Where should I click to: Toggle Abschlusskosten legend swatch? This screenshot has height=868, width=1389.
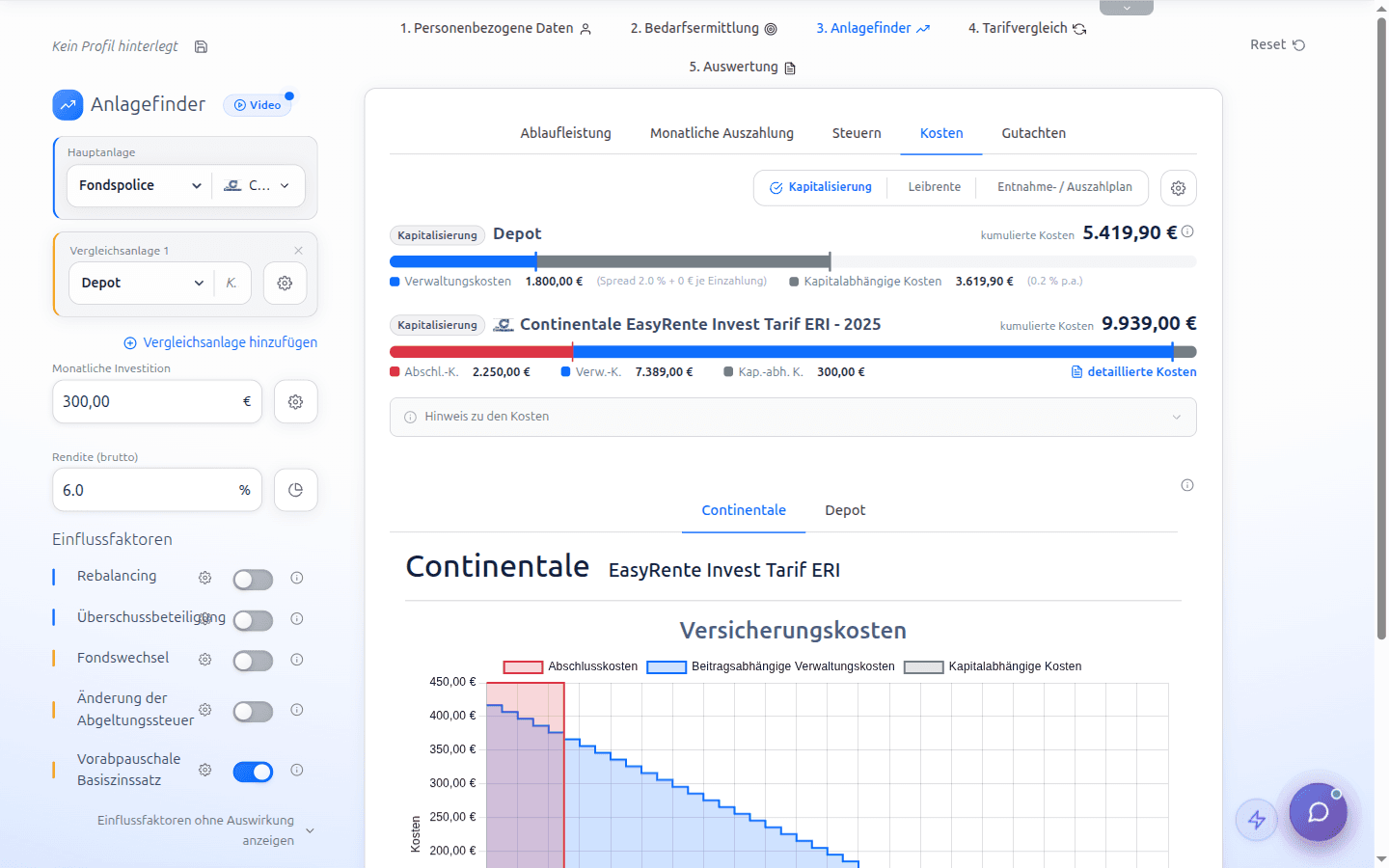523,666
